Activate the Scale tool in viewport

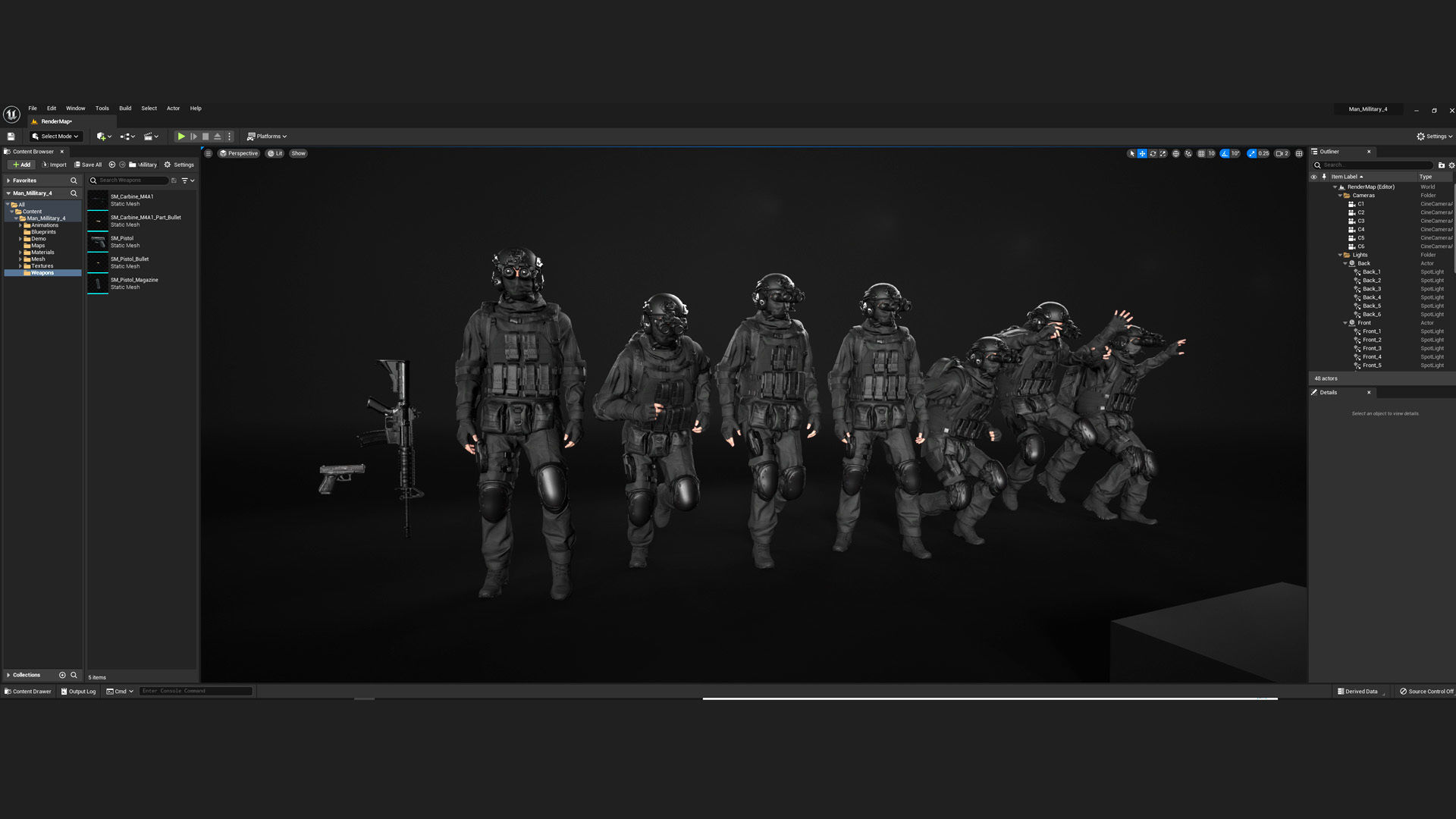click(x=1163, y=153)
